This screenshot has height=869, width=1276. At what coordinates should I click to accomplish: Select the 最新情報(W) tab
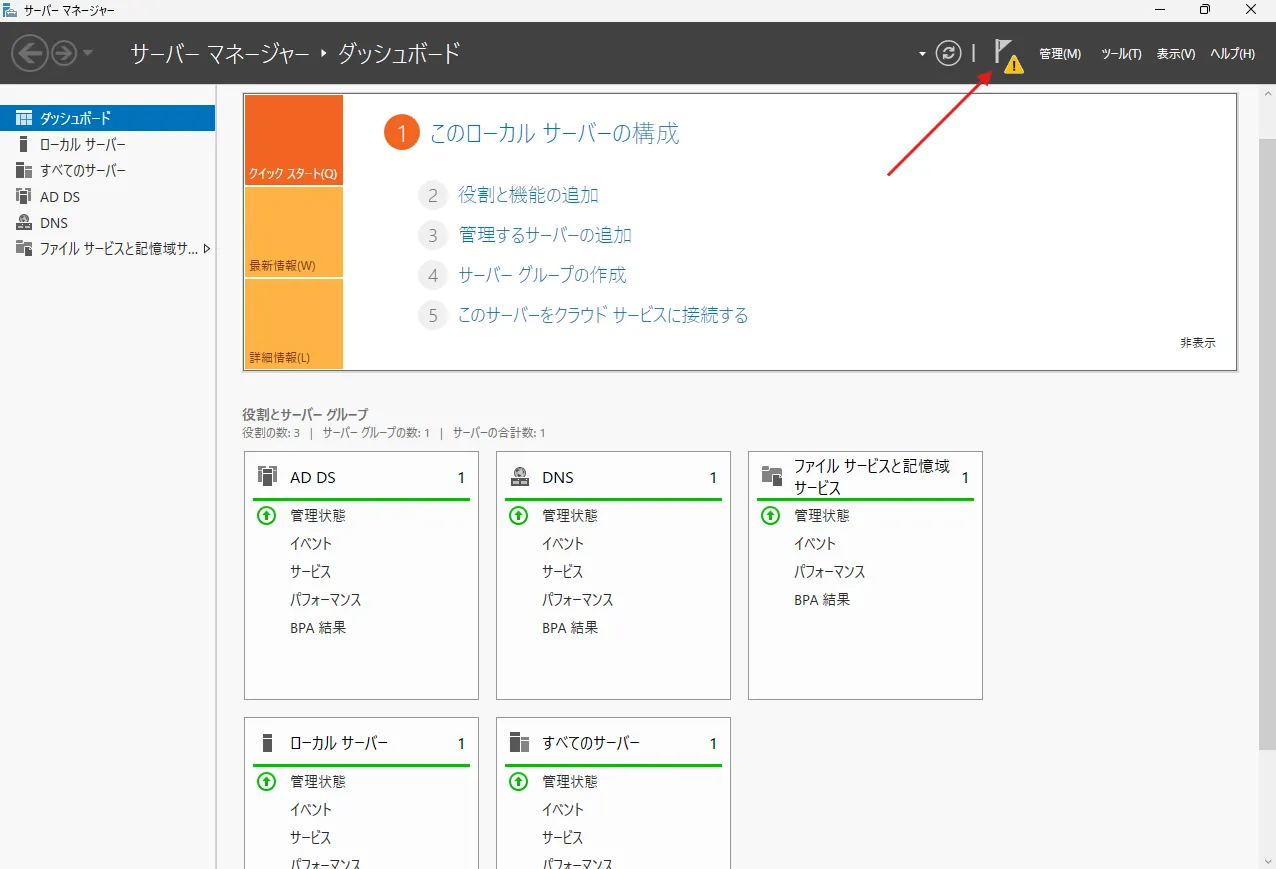(x=294, y=232)
